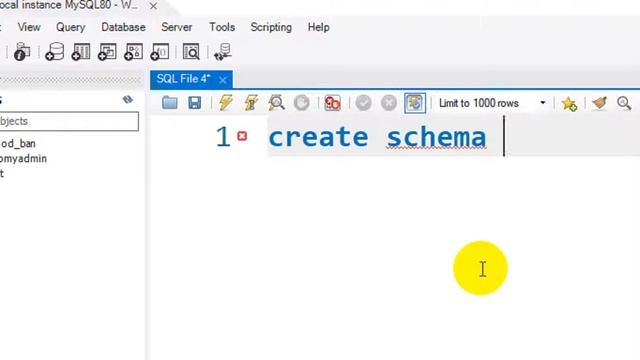This screenshot has height=360, width=640.
Task: Open the Help menu
Action: (x=318, y=27)
